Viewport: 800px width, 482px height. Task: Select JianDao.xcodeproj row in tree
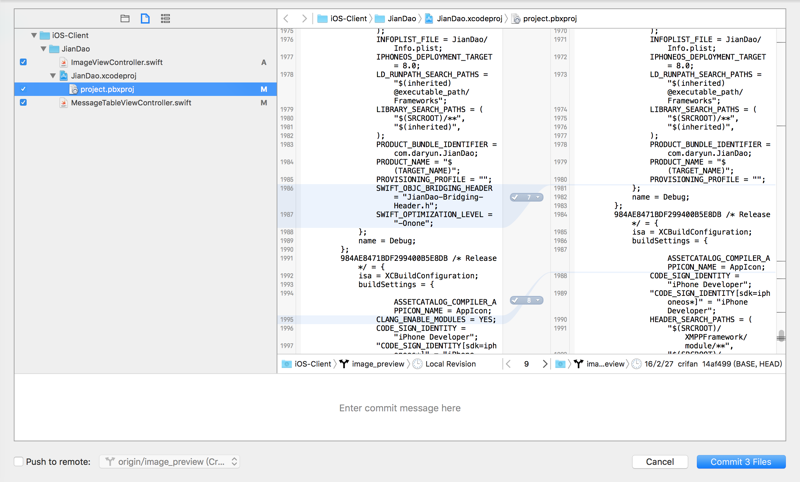pyautogui.click(x=145, y=75)
